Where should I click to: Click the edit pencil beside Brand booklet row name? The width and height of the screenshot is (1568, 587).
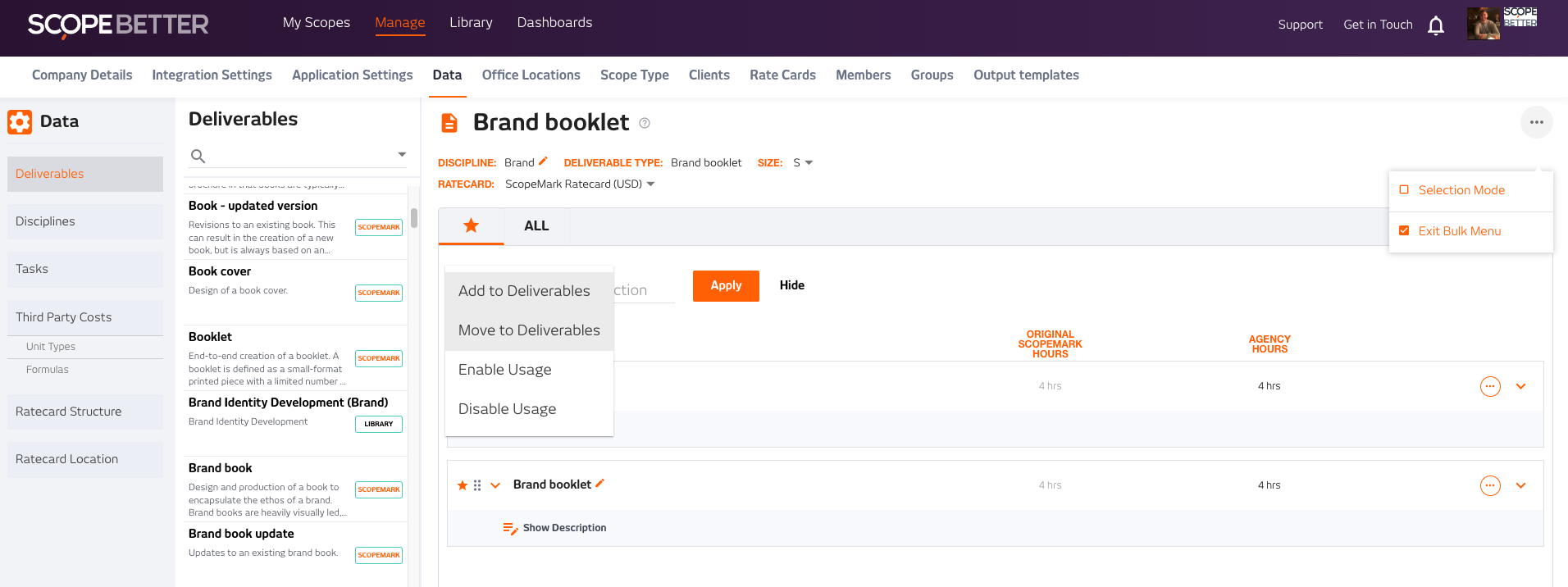pos(599,484)
